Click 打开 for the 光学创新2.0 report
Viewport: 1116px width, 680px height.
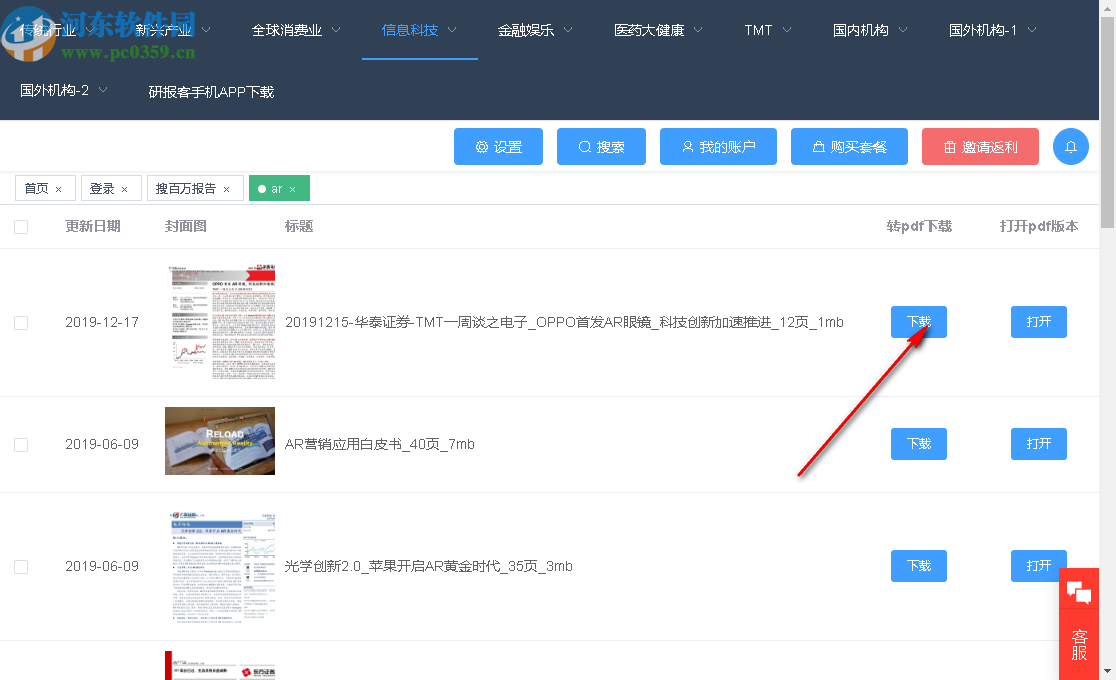point(1038,566)
